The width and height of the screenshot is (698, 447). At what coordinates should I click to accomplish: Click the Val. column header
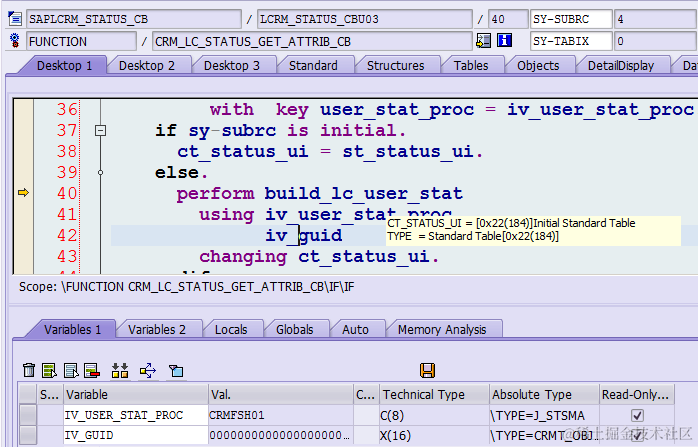click(x=281, y=394)
